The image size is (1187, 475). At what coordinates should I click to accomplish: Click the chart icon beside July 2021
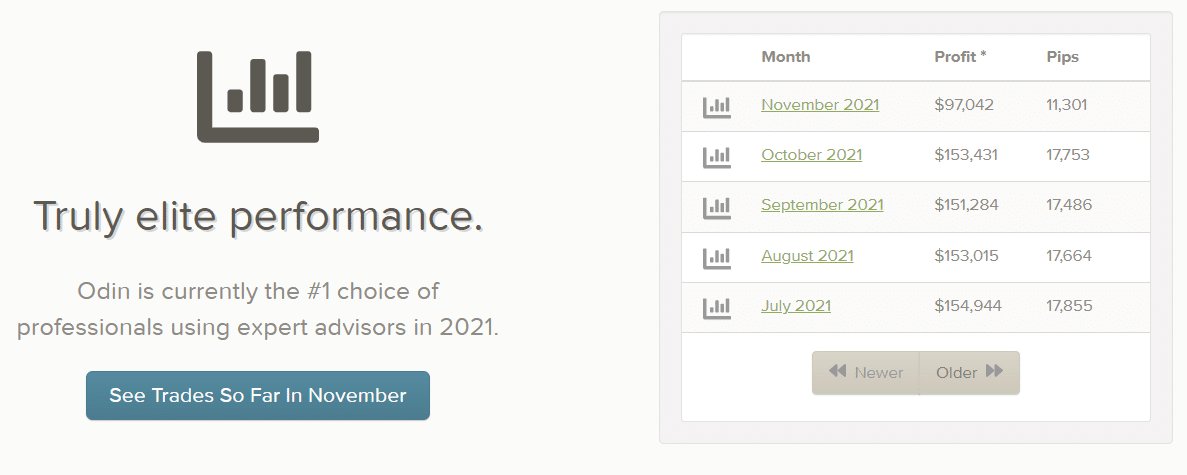pyautogui.click(x=717, y=307)
